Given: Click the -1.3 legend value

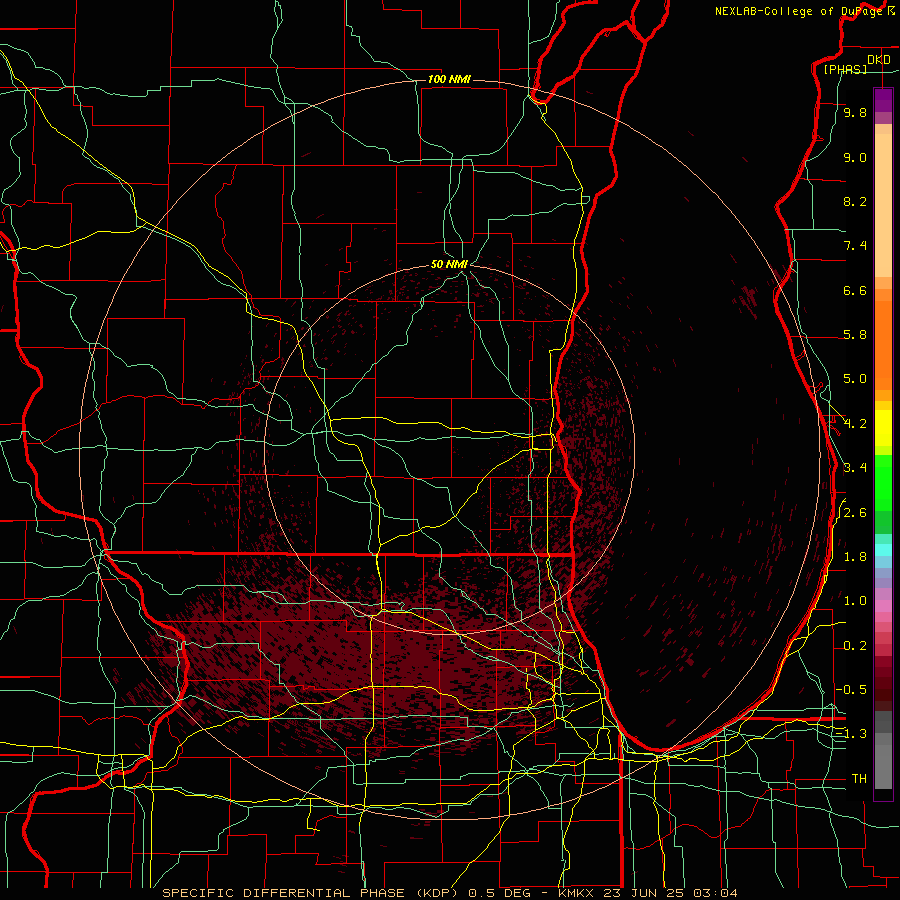Looking at the screenshot, I should (x=851, y=734).
